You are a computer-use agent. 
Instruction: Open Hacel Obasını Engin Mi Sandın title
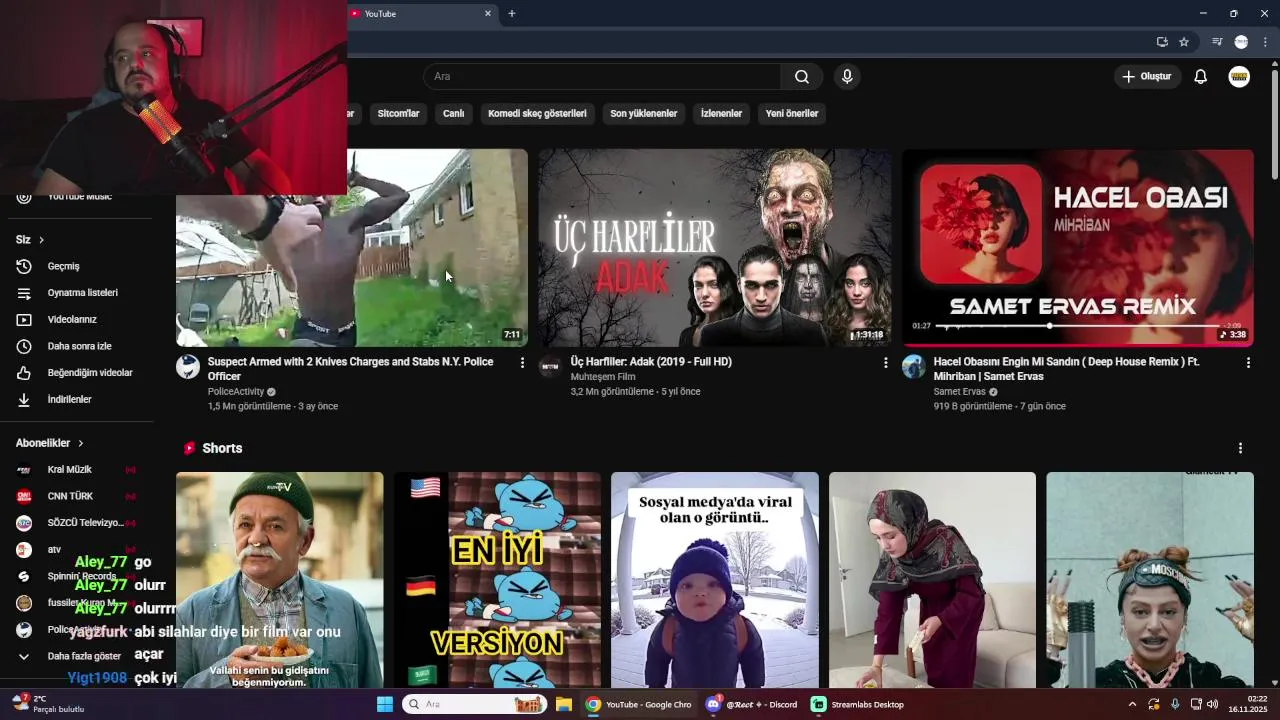tap(1066, 369)
